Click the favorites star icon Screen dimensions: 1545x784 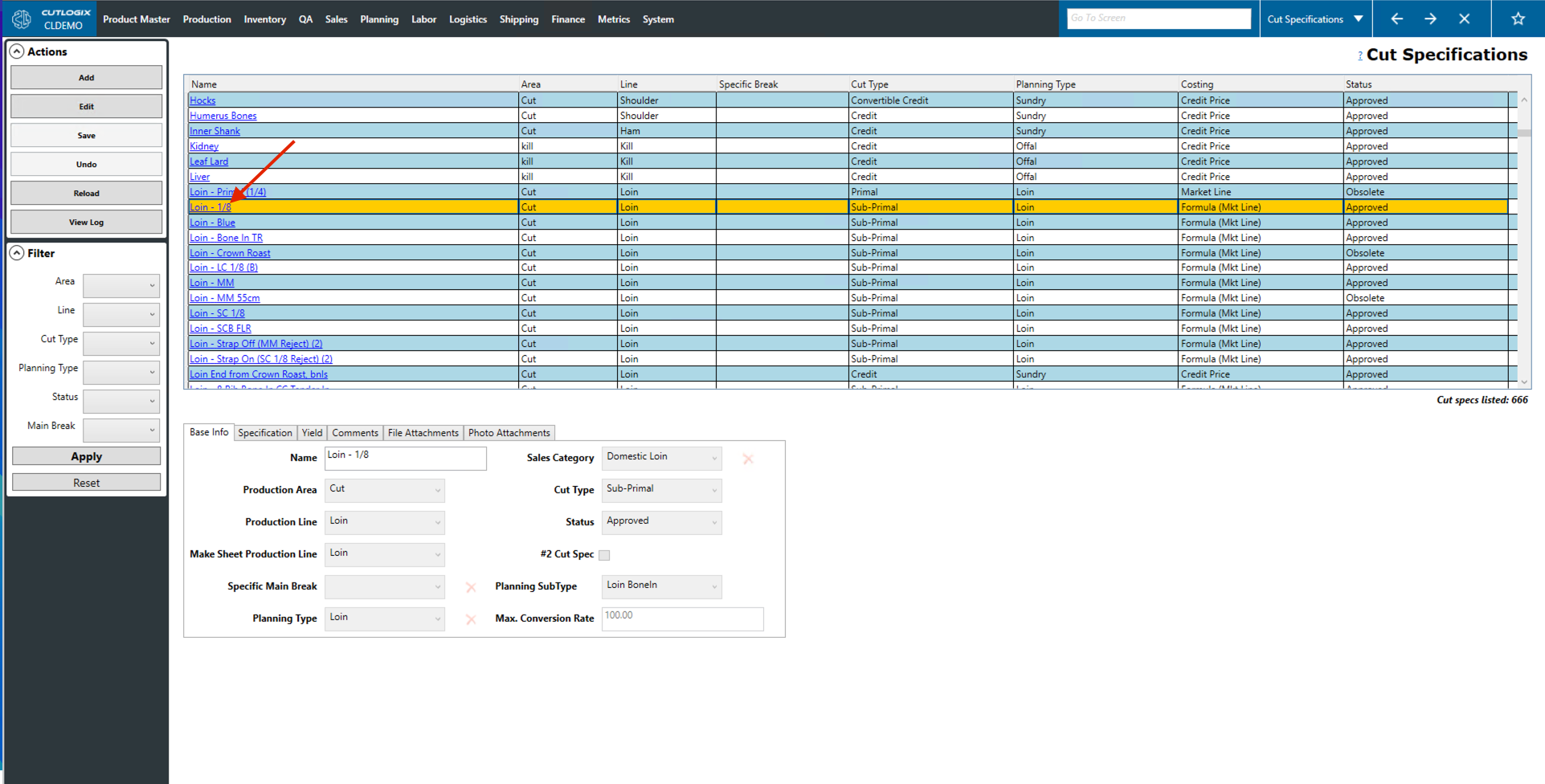coord(1518,18)
